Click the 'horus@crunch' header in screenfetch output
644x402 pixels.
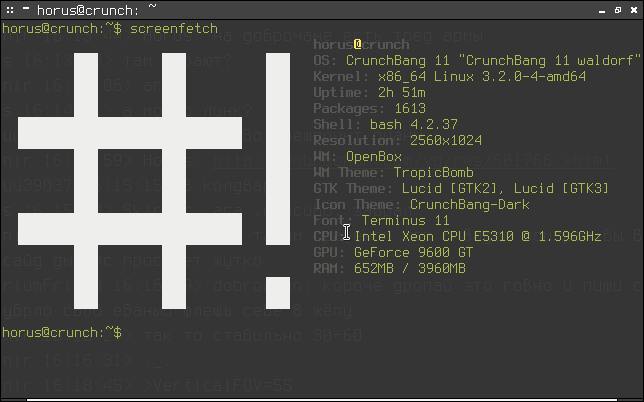tap(361, 44)
